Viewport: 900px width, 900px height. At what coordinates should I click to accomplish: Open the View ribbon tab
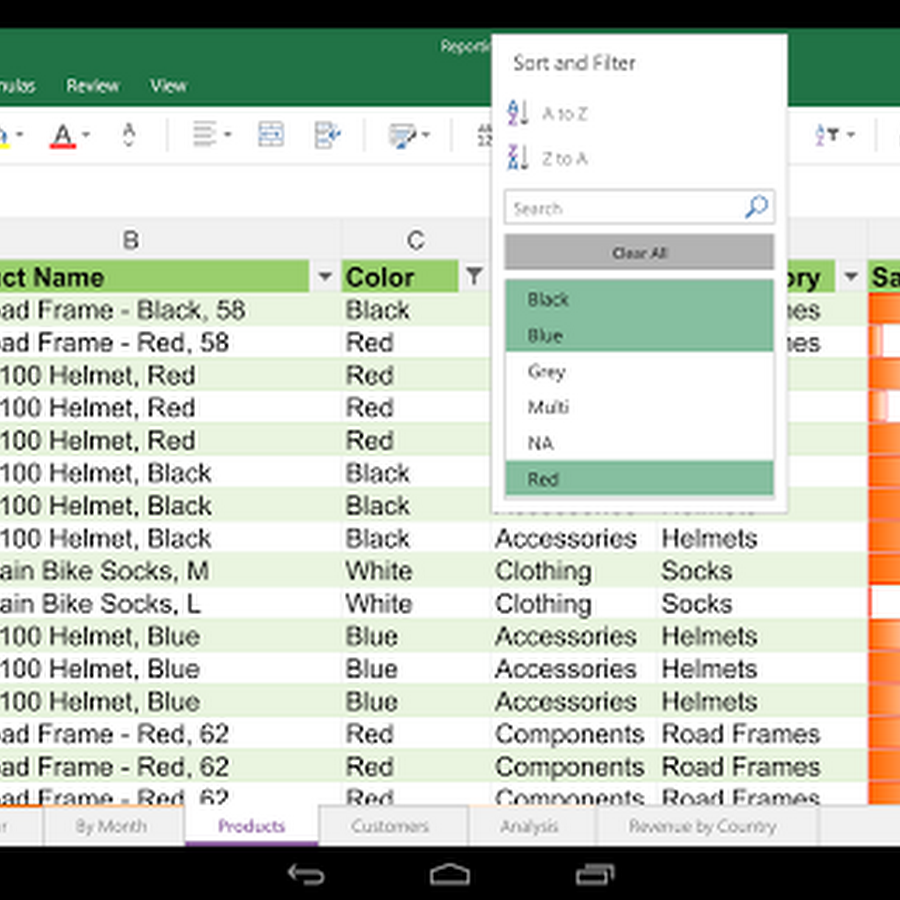(168, 86)
